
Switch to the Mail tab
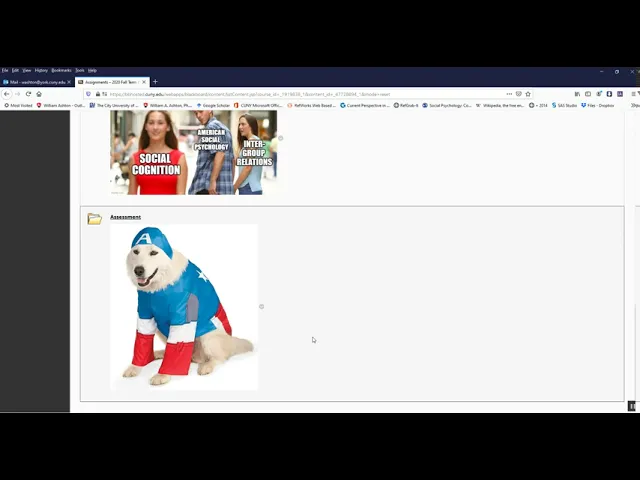click(x=37, y=82)
